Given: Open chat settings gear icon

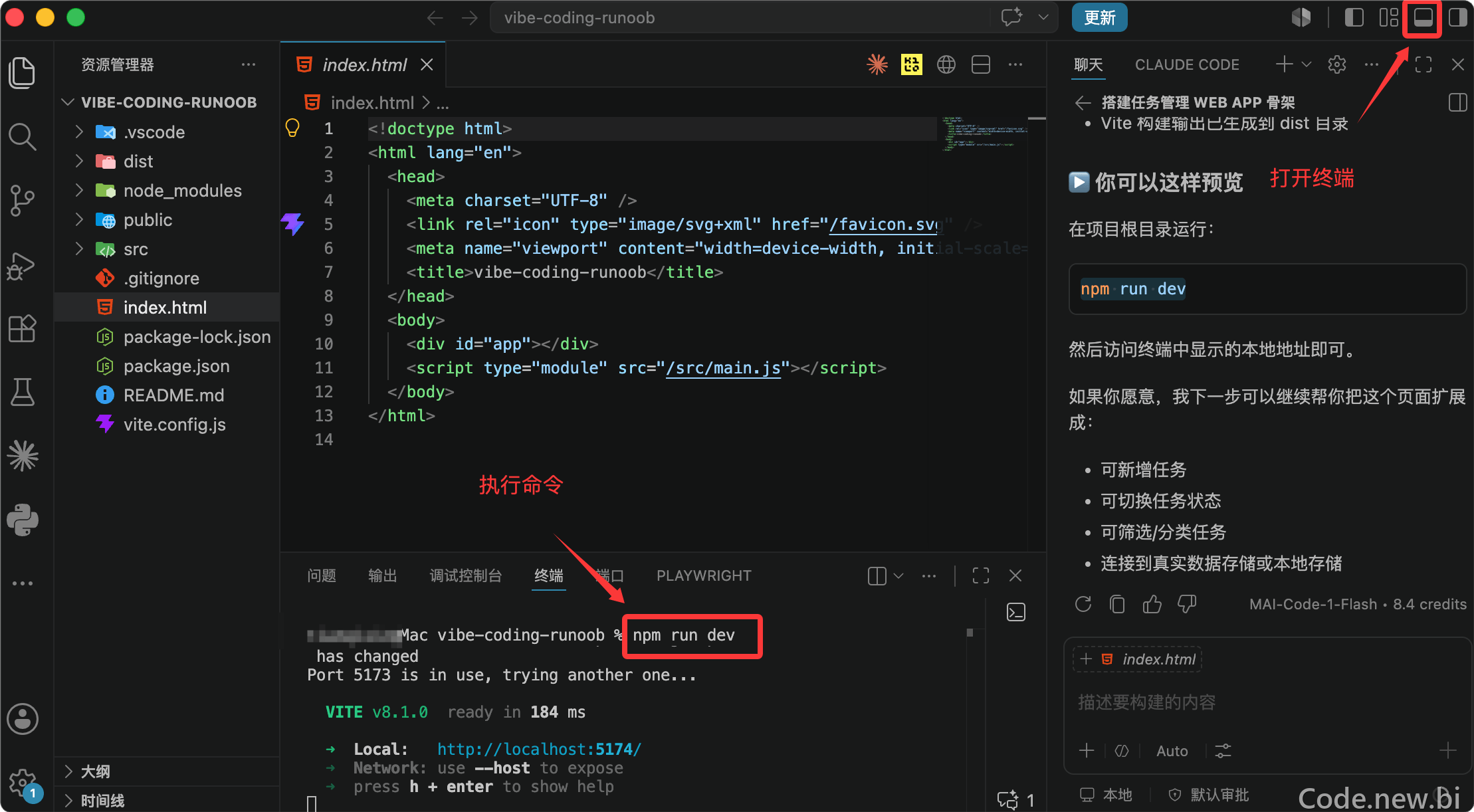Looking at the screenshot, I should click(1337, 64).
